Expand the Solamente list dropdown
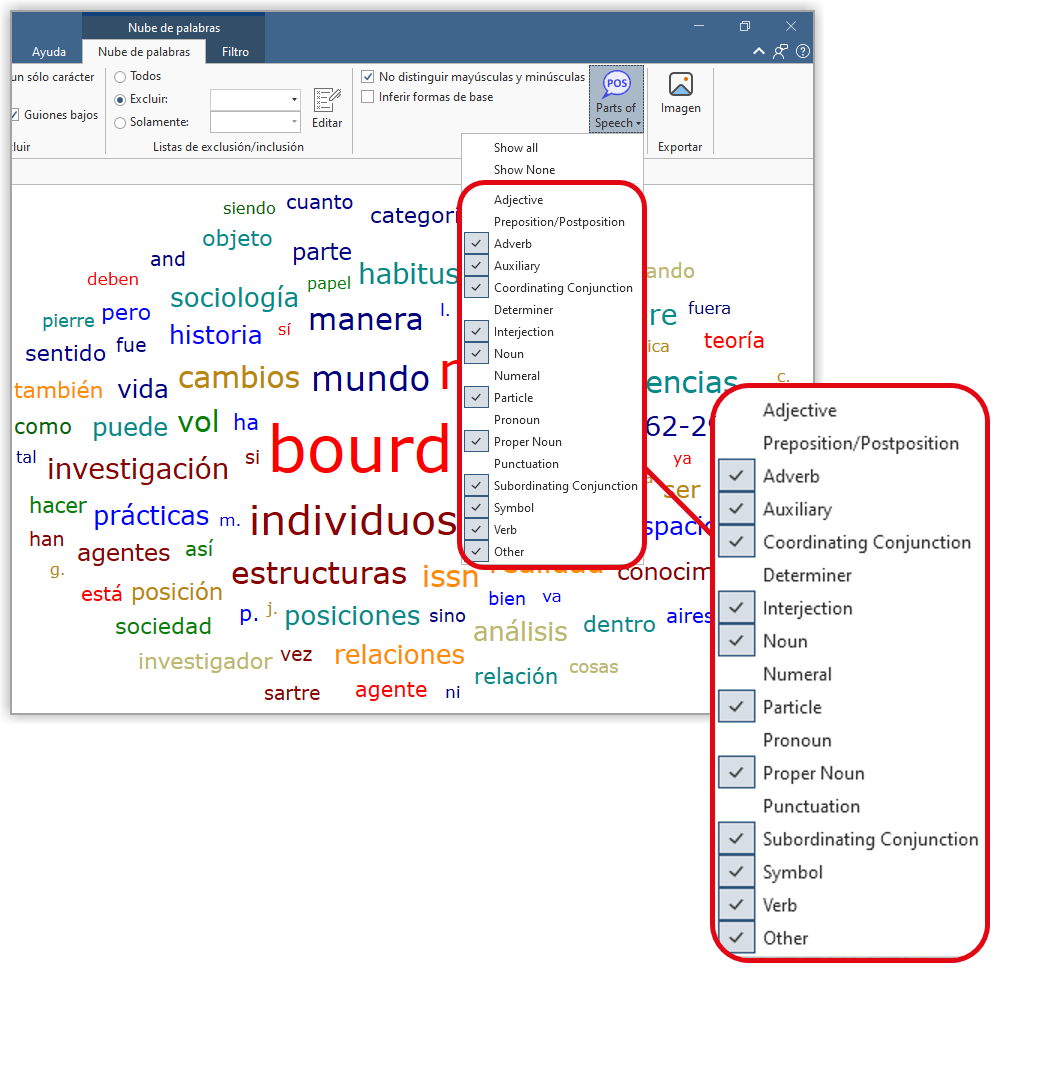This screenshot has height=1067, width=1044. 294,122
